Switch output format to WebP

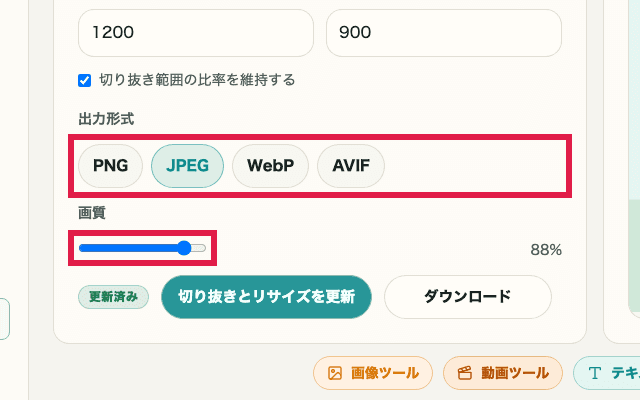[270, 166]
